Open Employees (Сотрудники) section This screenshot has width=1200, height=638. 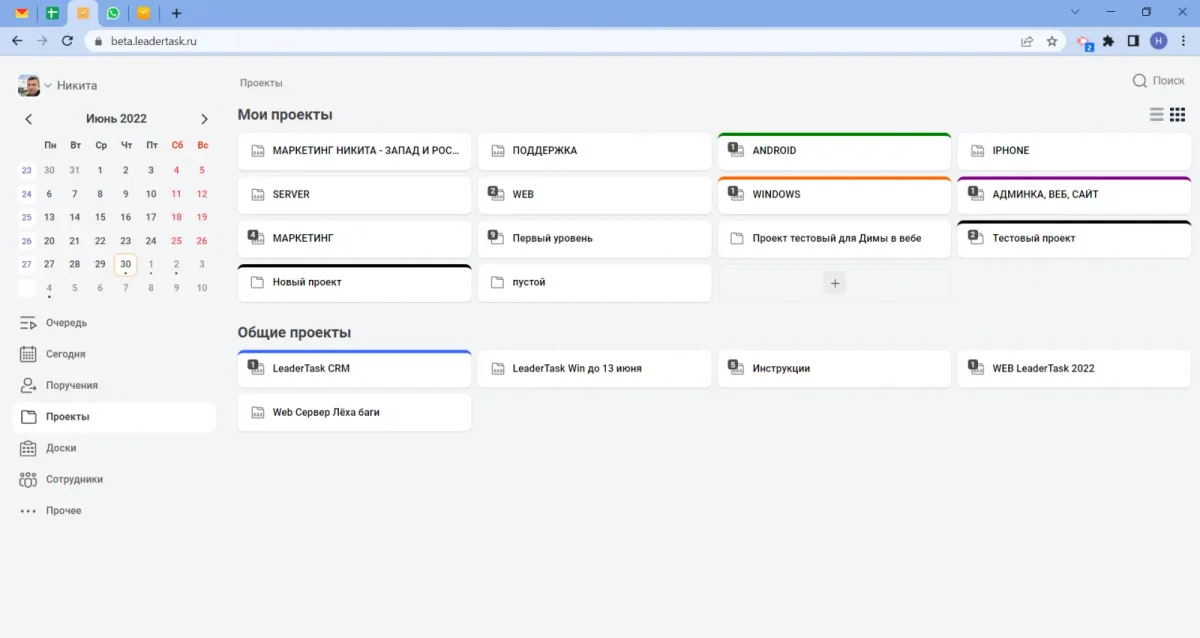tap(74, 479)
